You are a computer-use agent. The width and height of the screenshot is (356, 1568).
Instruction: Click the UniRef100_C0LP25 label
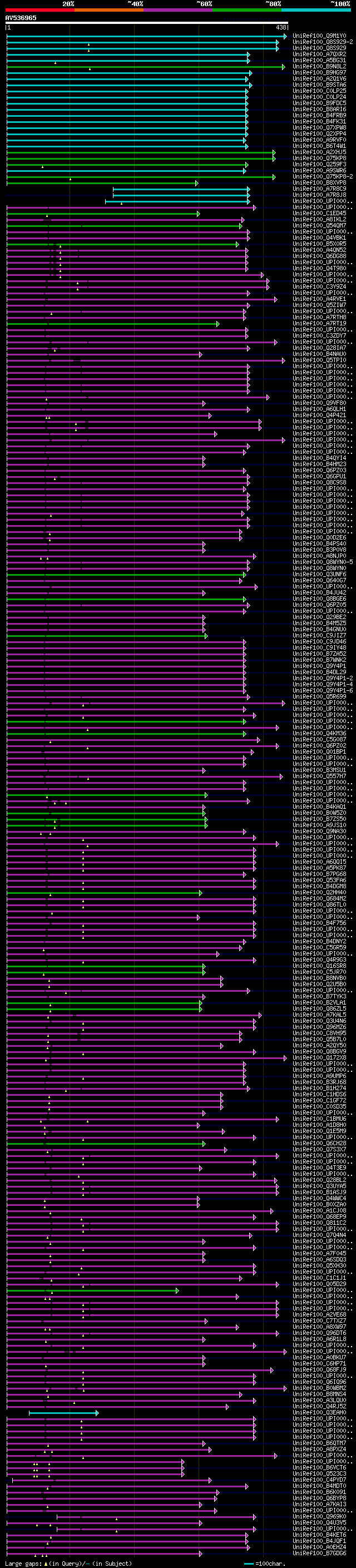(x=319, y=91)
